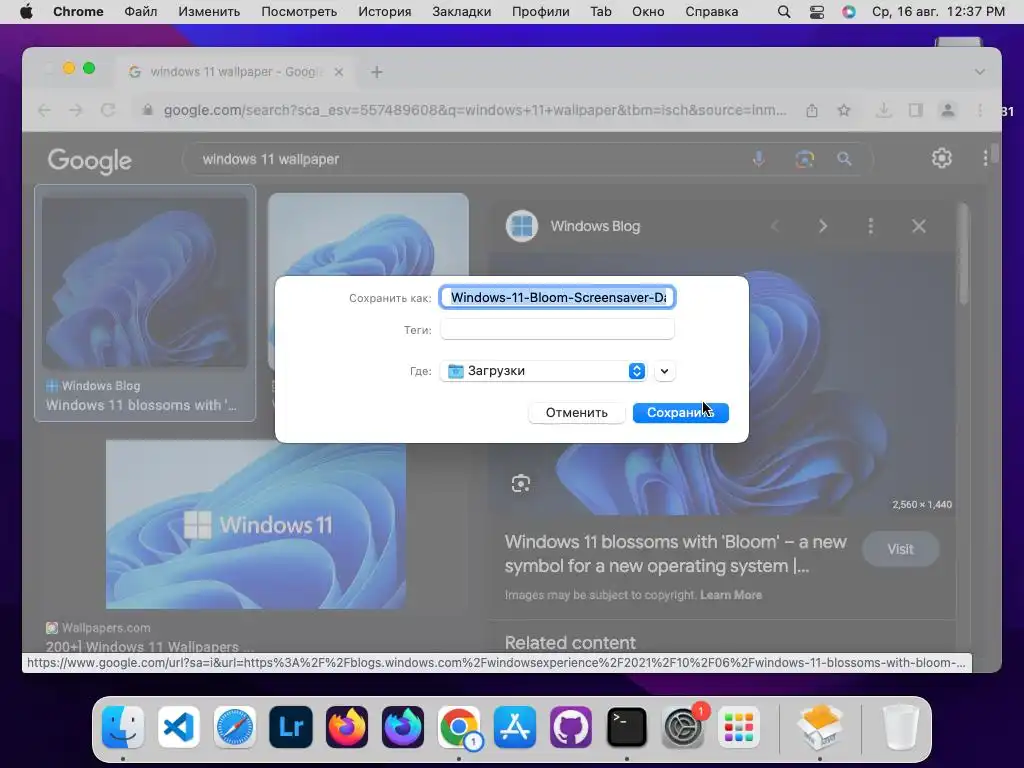The image size is (1024, 768).
Task: Open Launchpad from the dock
Action: tap(739, 727)
